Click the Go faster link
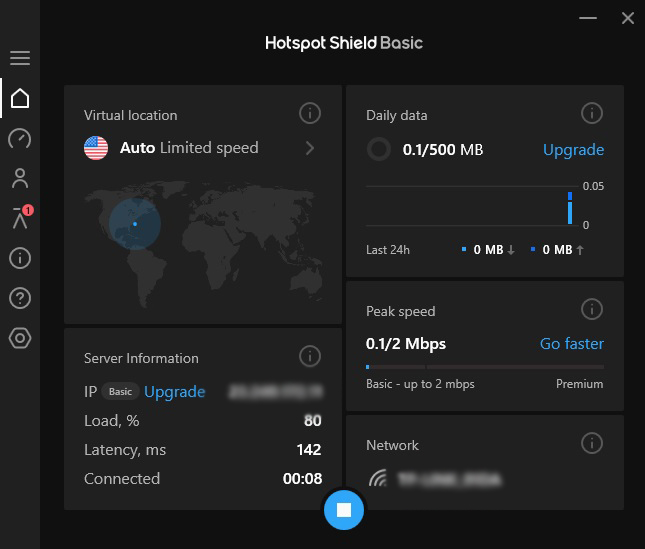This screenshot has width=645, height=549. pos(571,344)
